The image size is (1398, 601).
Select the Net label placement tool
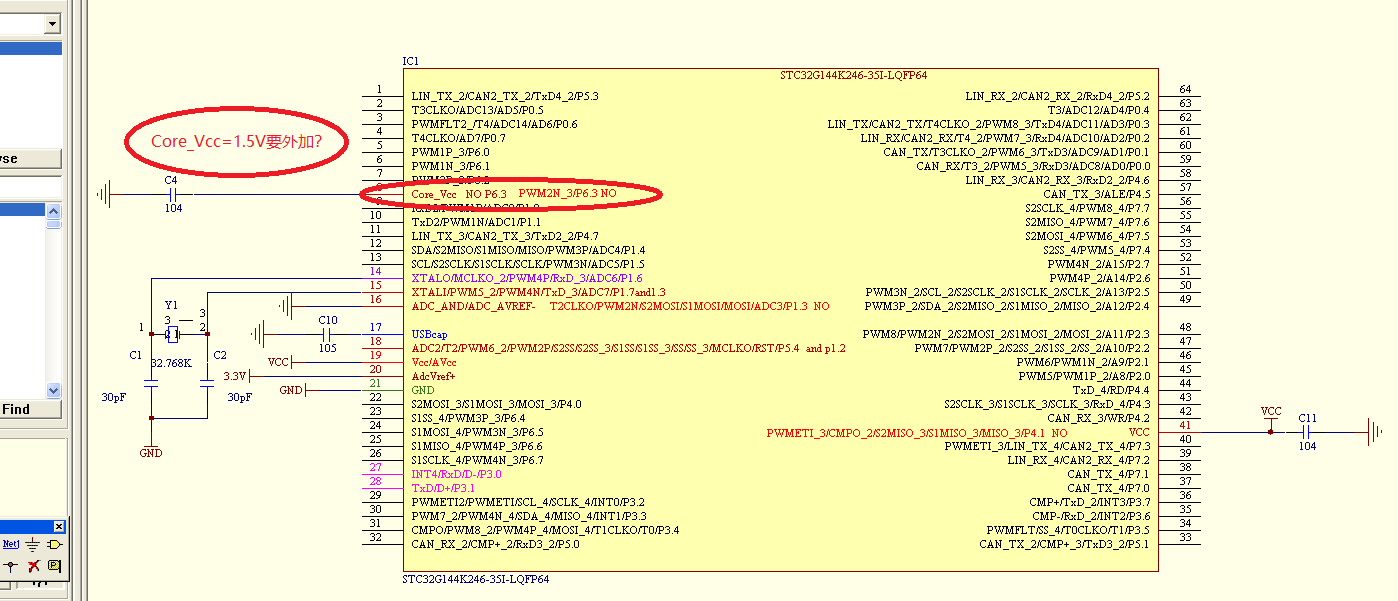point(11,544)
